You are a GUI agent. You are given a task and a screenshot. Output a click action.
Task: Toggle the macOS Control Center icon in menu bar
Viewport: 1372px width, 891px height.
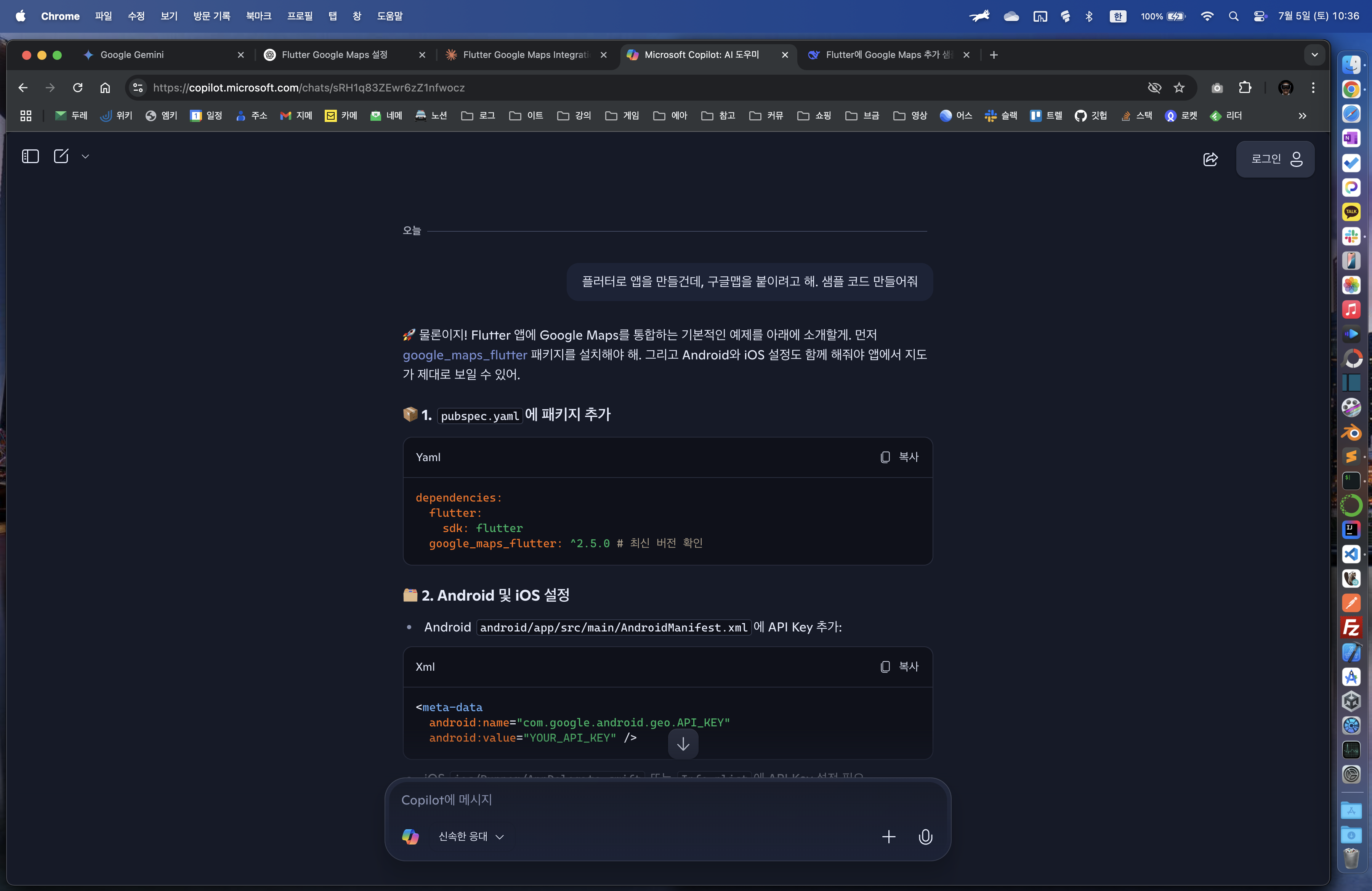[1259, 16]
